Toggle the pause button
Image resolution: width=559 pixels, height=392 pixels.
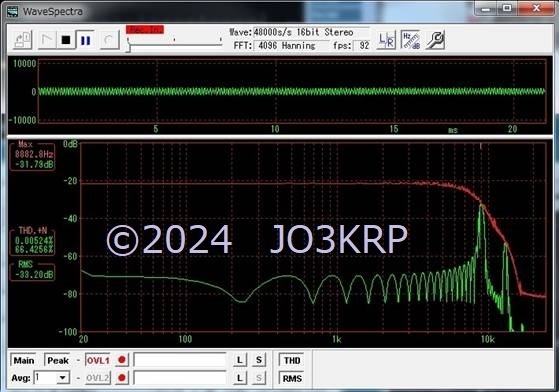click(85, 40)
